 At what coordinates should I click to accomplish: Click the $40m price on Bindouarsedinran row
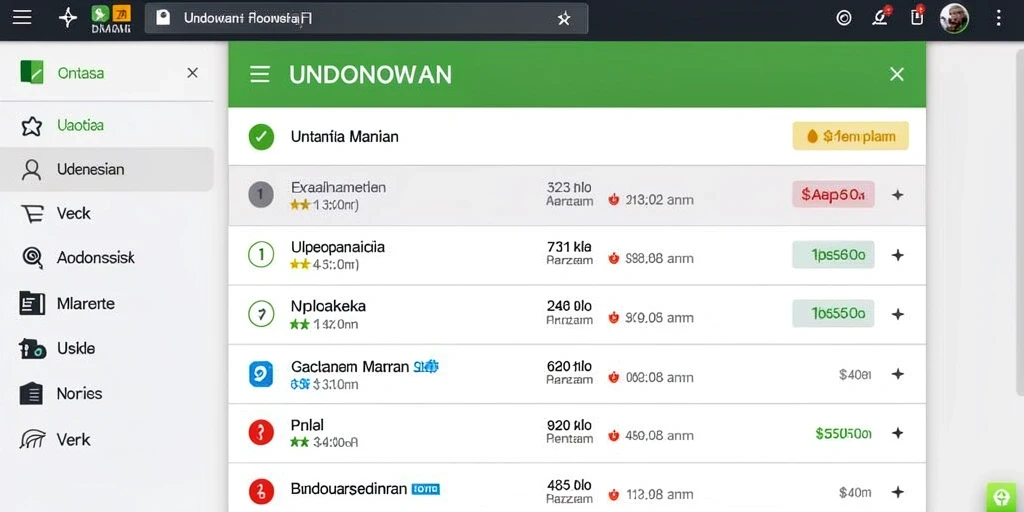tap(855, 493)
